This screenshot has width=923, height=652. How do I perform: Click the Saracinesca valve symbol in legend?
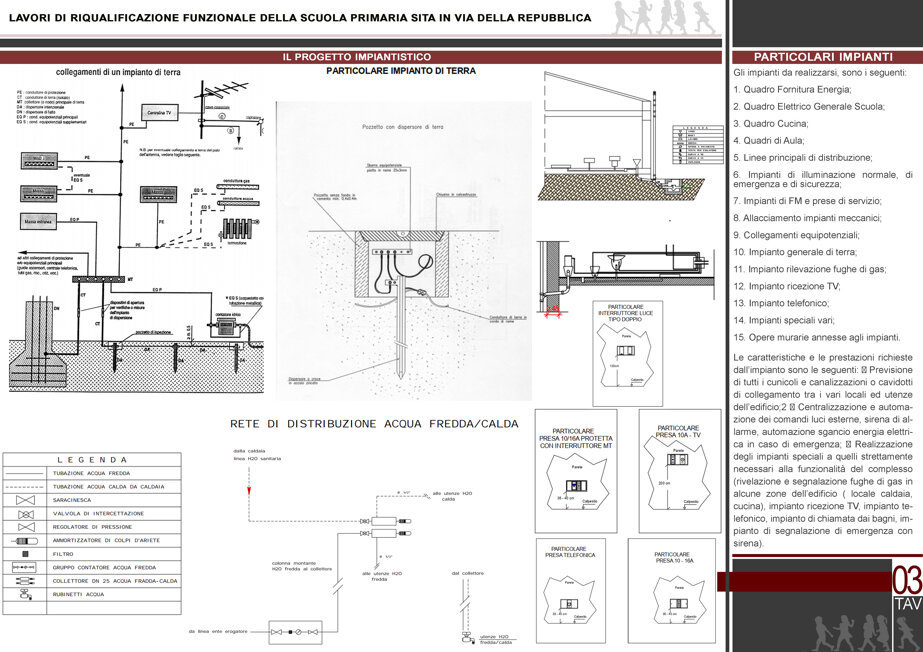tap(25, 500)
